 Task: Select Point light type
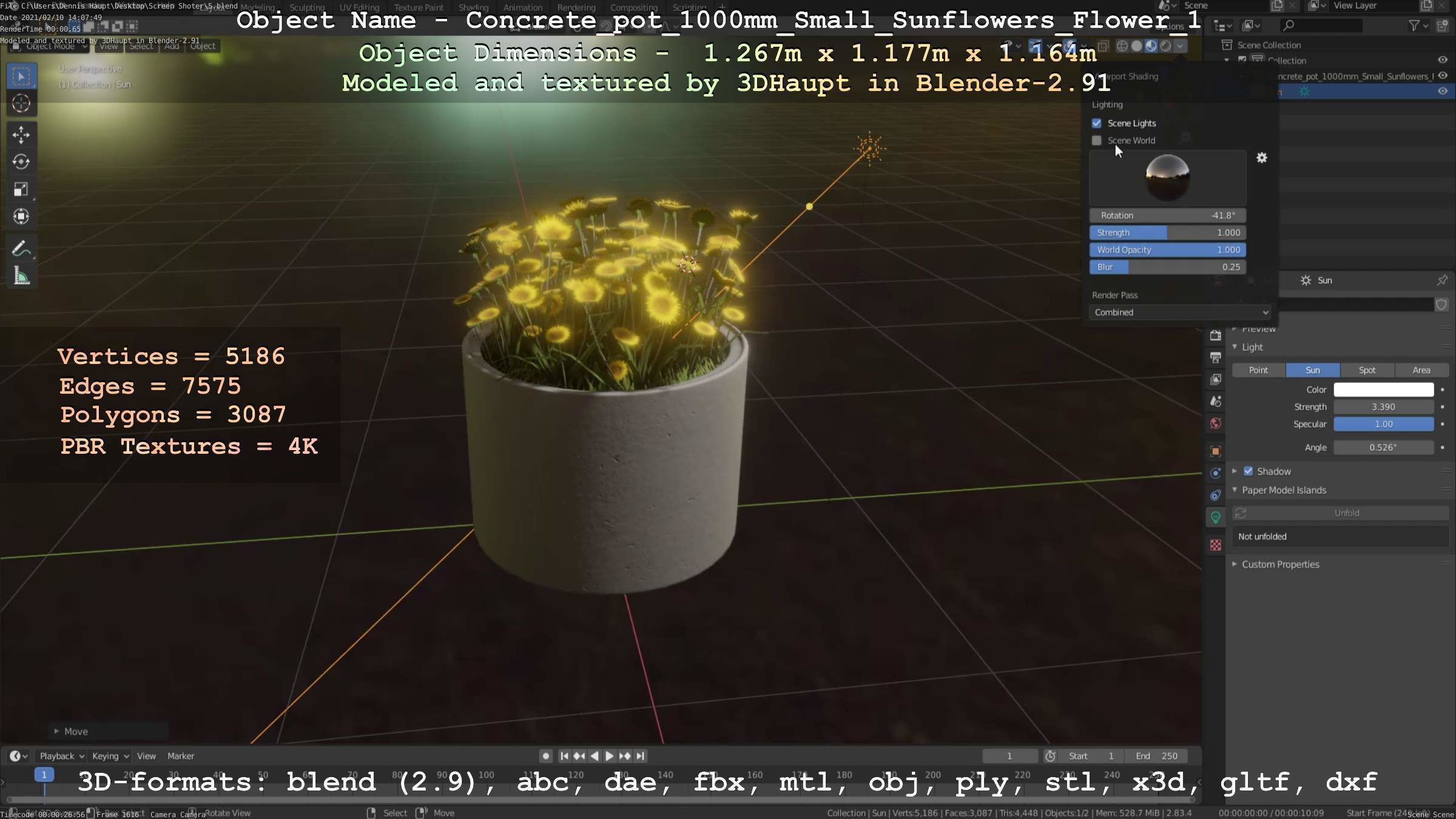pyautogui.click(x=1258, y=370)
